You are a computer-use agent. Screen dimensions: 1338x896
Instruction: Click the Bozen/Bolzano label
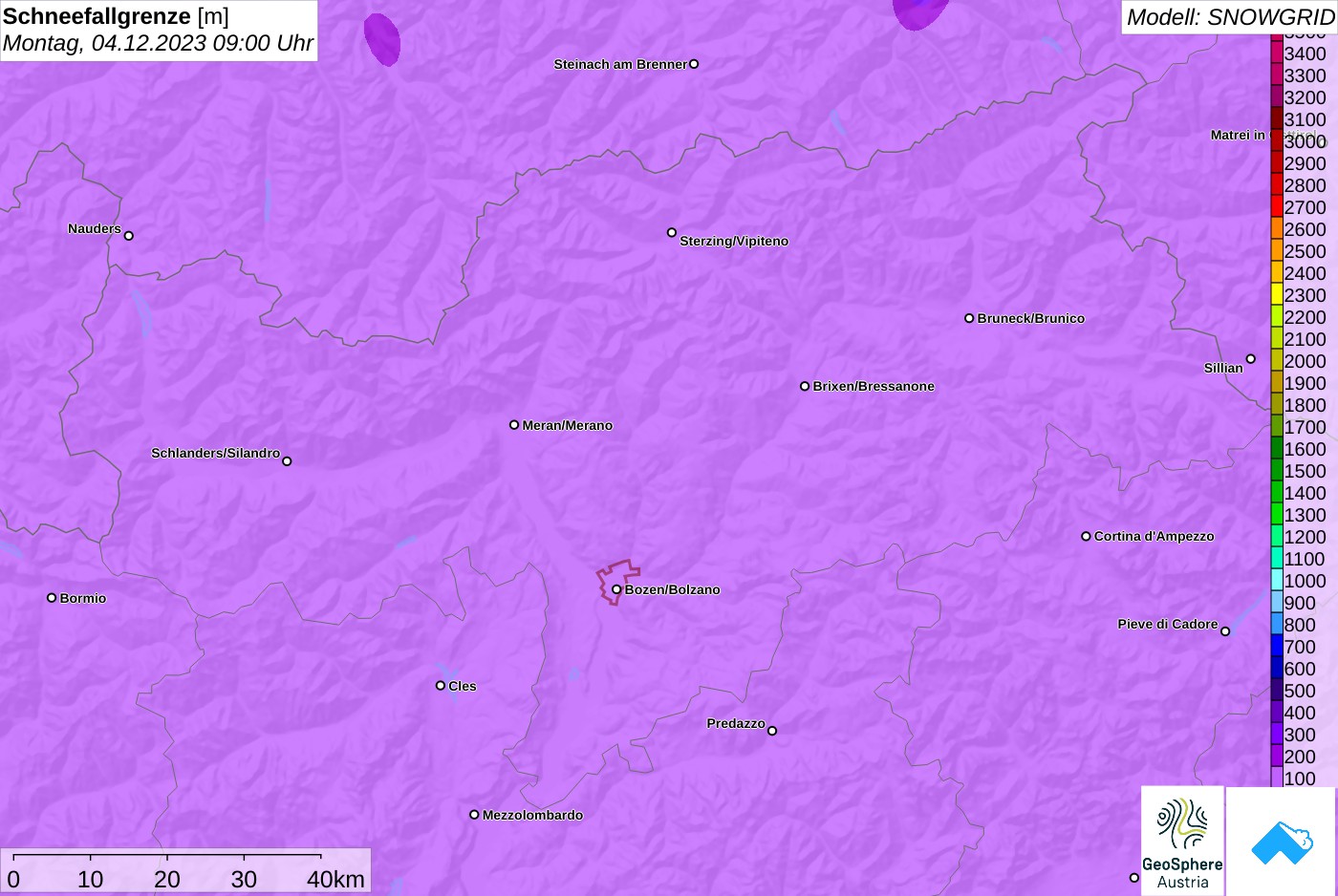[x=673, y=589]
